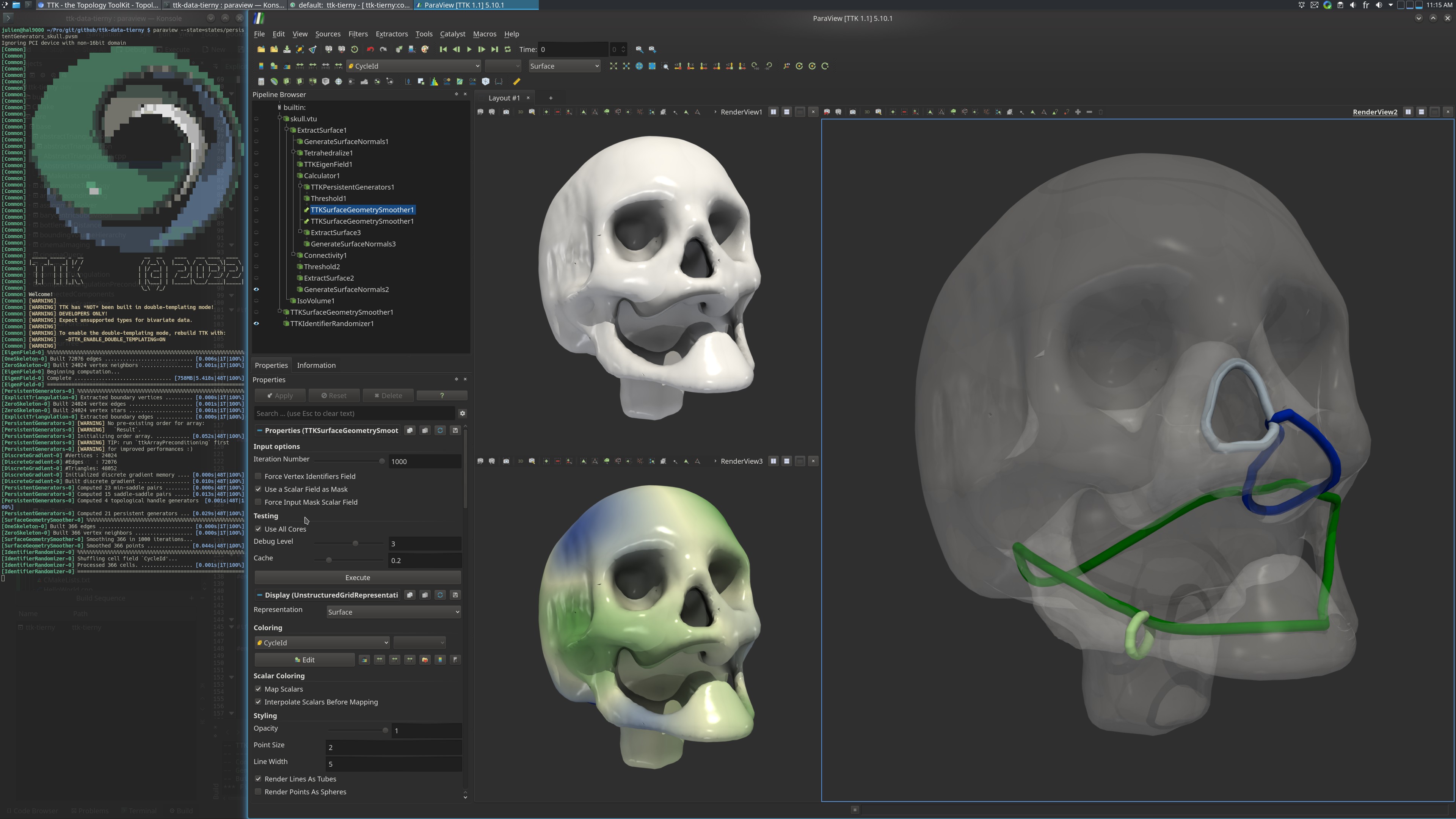Enable Force Vertex Identifiers Field checkbox
The height and width of the screenshot is (819, 1456).
pos(259,477)
